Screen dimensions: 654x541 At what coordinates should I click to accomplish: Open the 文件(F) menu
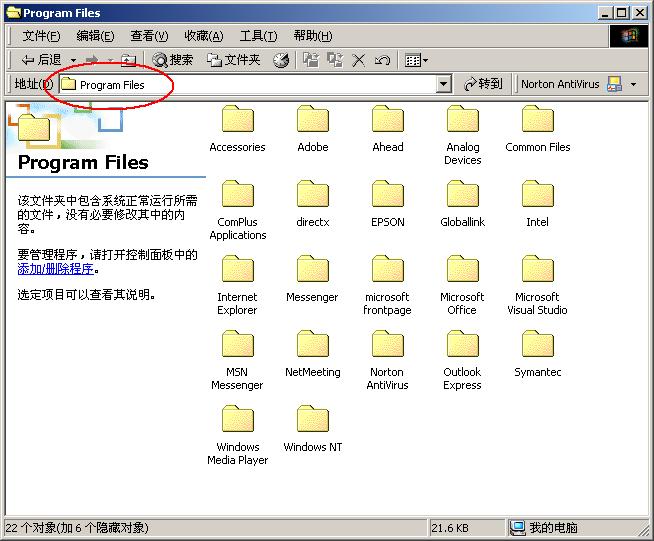(41, 36)
